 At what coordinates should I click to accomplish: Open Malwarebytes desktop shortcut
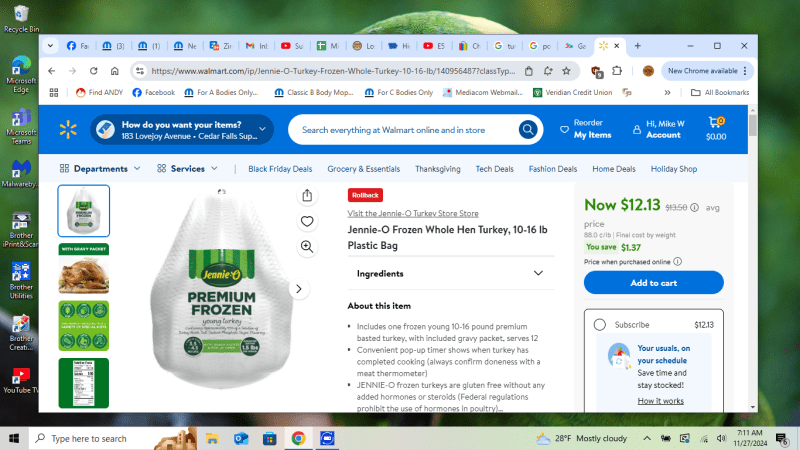point(21,173)
